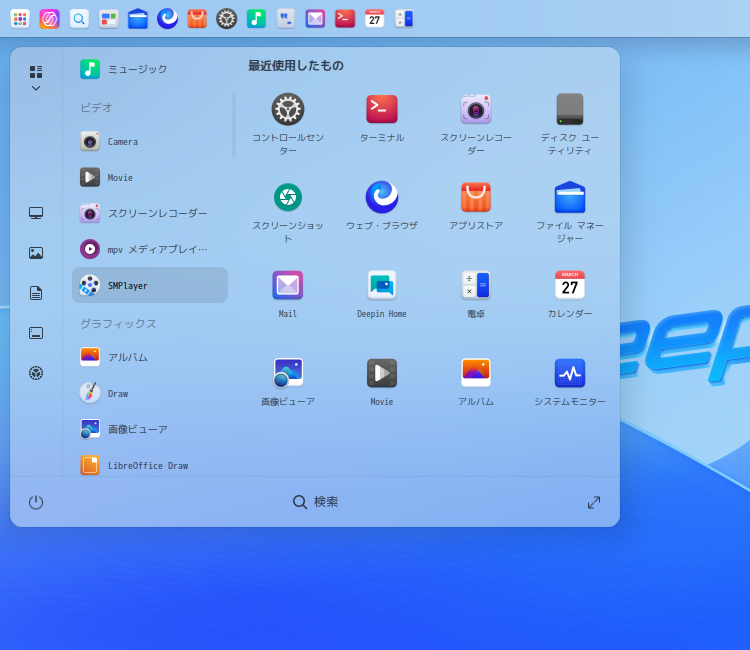Click the terminal icon in the top dock
Screen dimensions: 750x650
coord(345,18)
